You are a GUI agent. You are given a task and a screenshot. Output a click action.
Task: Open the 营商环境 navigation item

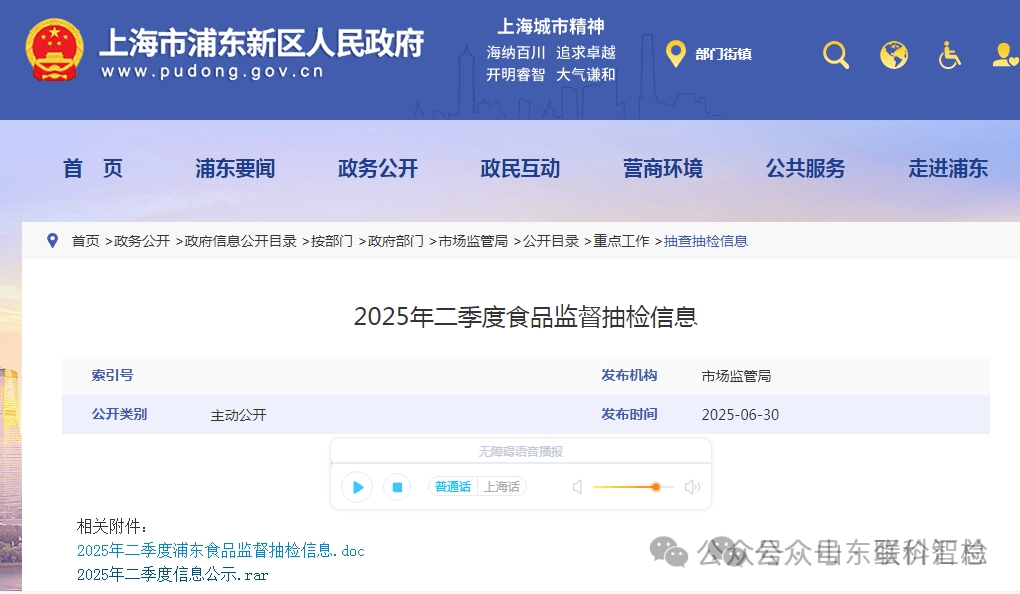pos(663,169)
